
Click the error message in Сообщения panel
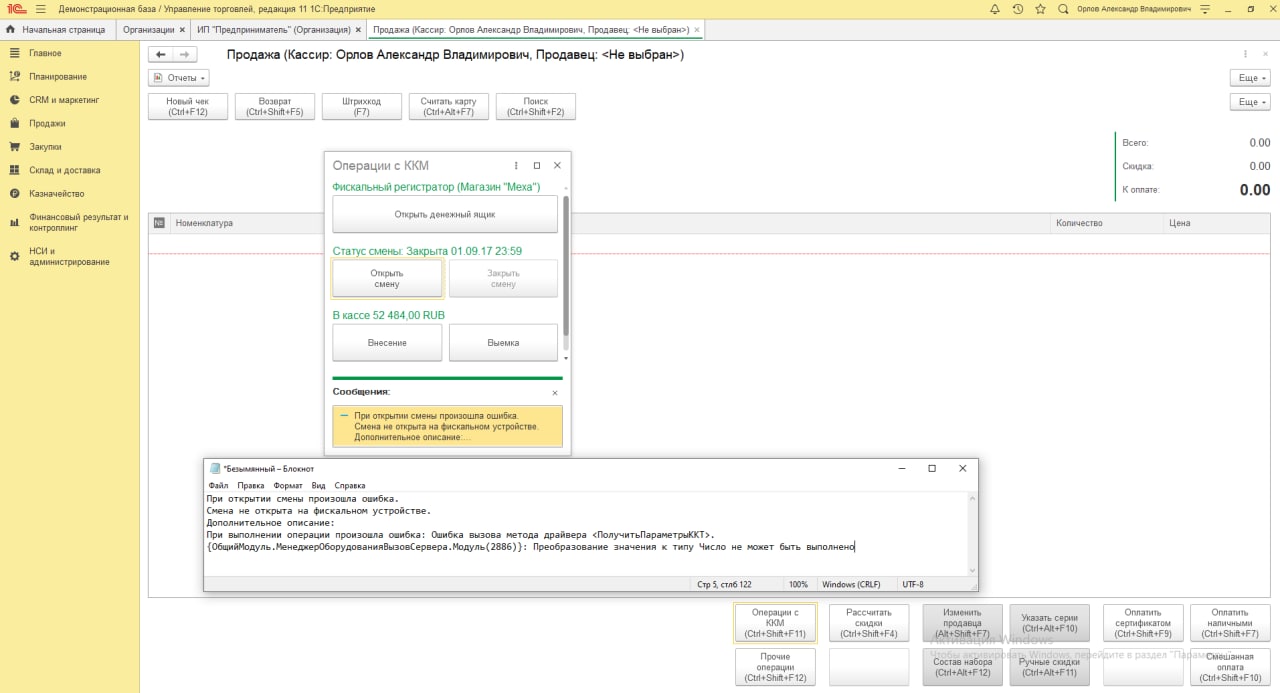[x=447, y=426]
